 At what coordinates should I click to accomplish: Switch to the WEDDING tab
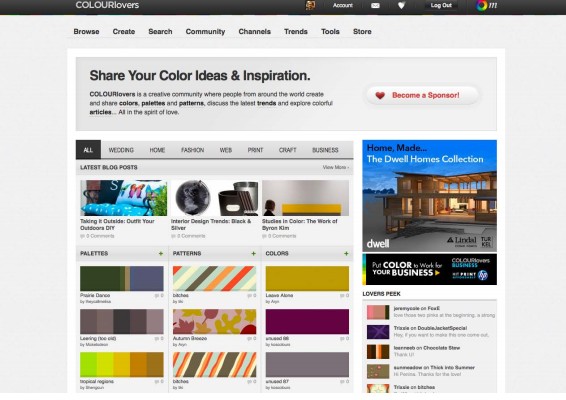[x=121, y=150]
